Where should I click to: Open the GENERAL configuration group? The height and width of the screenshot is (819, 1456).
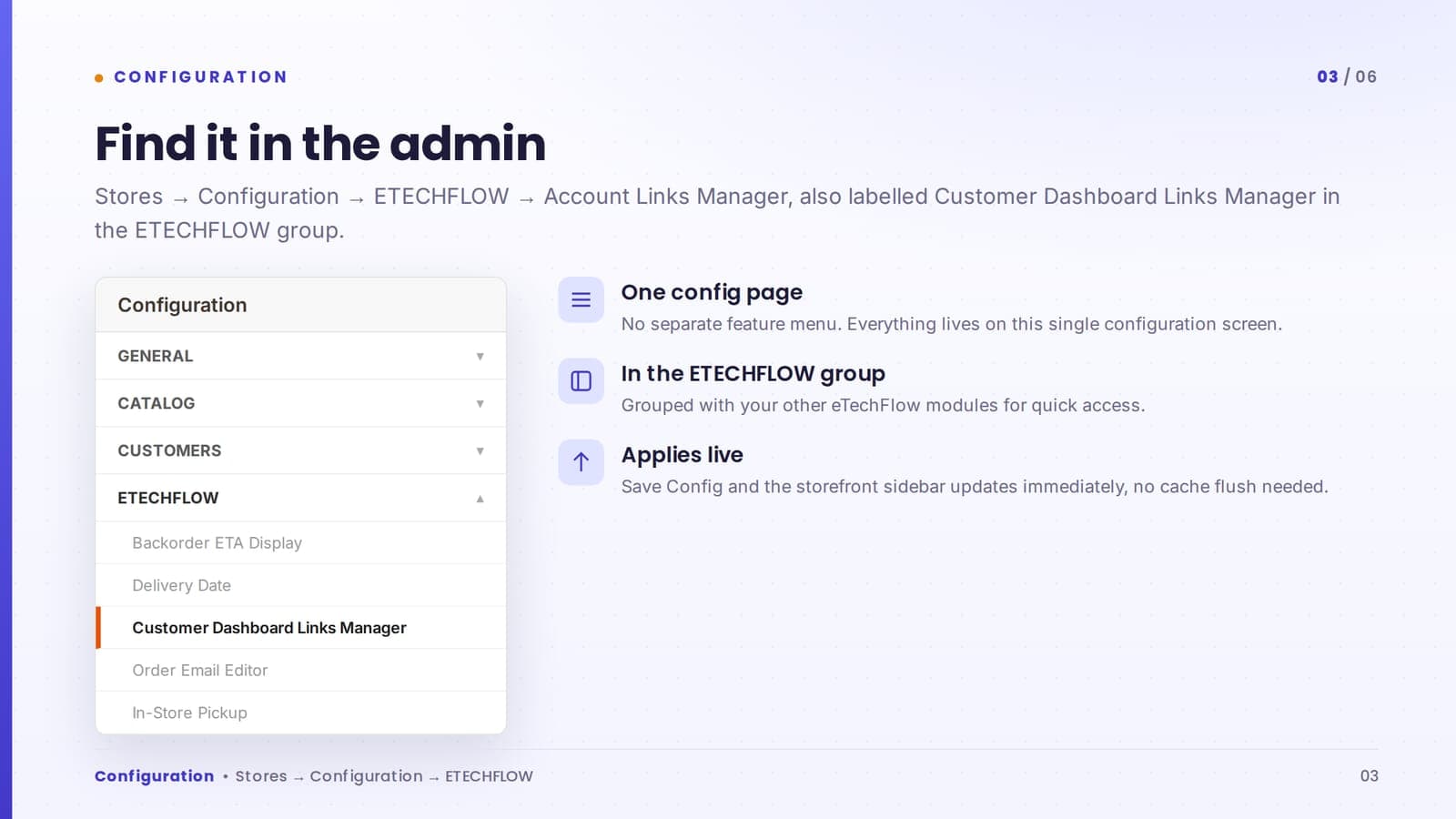point(300,356)
